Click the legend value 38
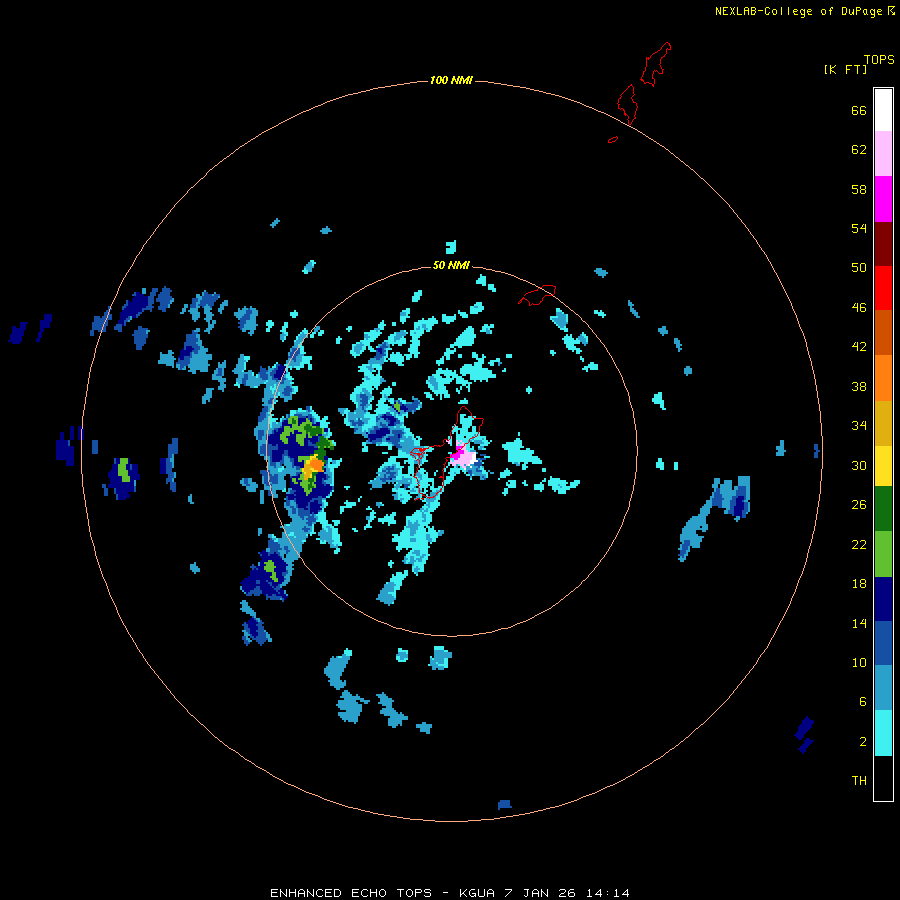 point(859,387)
